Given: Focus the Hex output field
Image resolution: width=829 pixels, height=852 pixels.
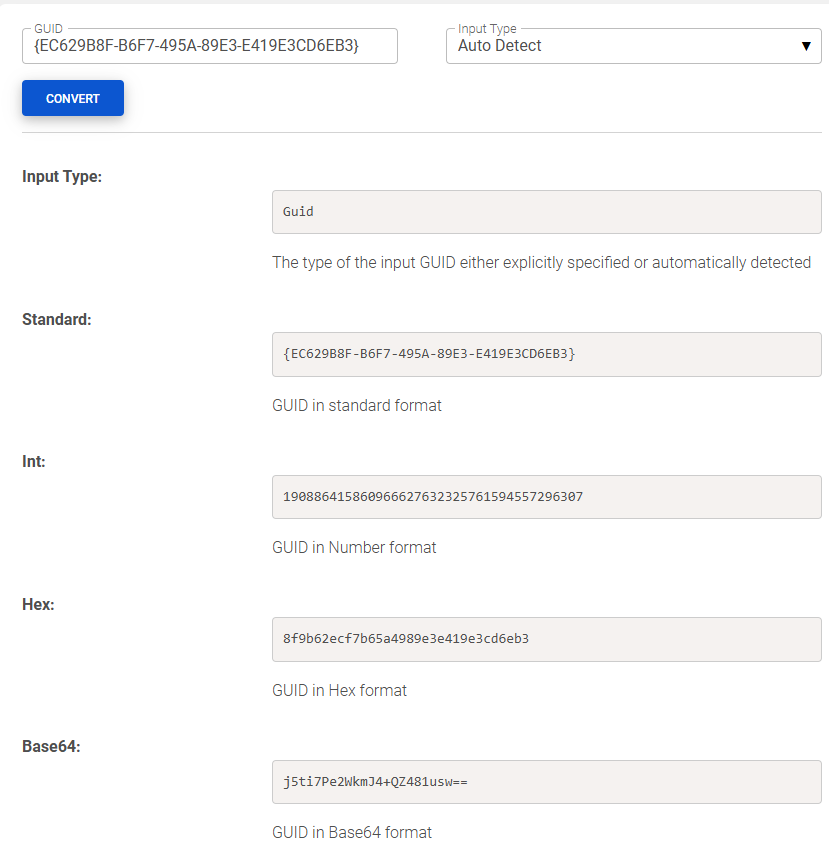Looking at the screenshot, I should click(x=546, y=639).
